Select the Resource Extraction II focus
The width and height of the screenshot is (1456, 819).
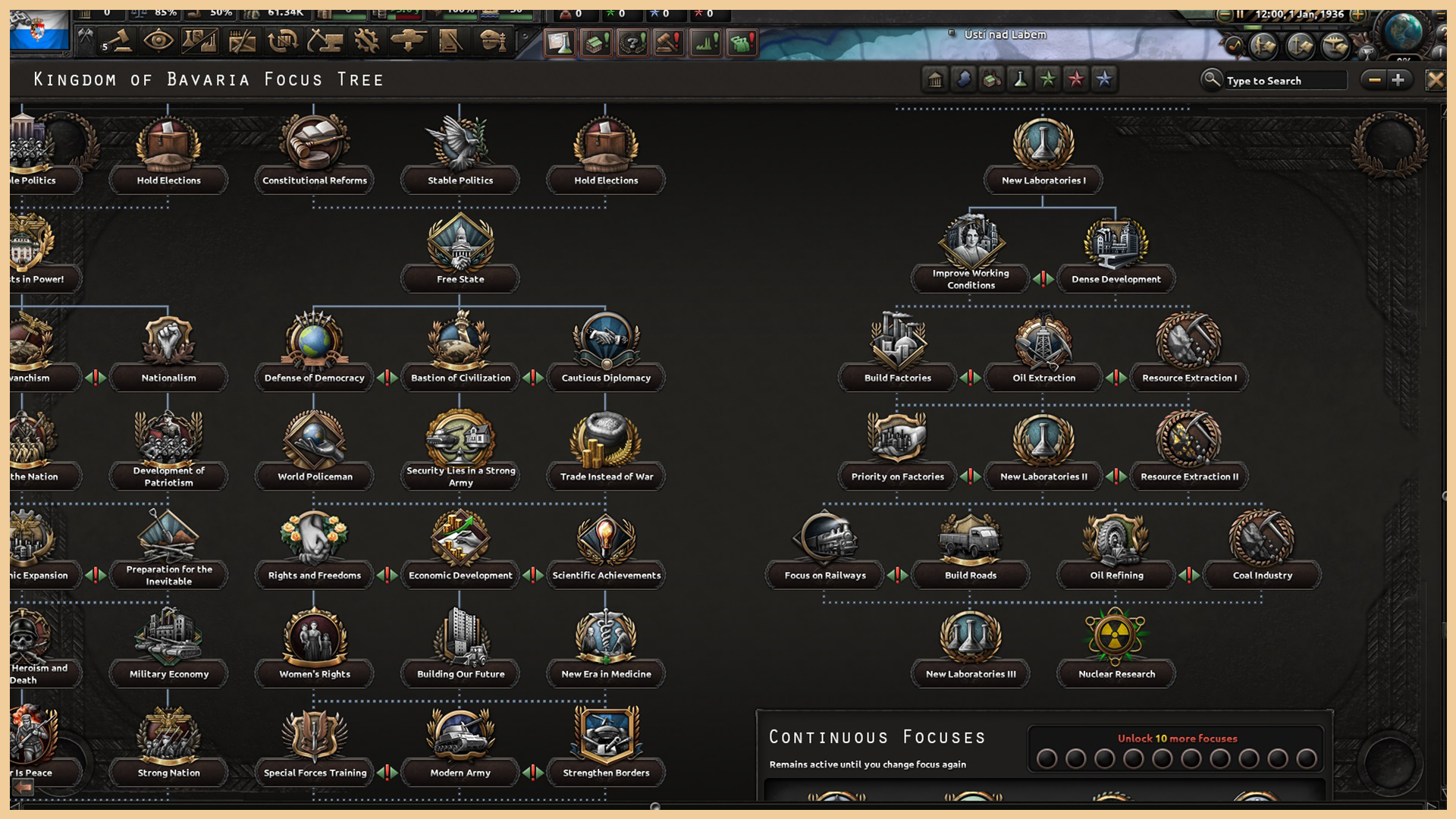coord(1189,451)
